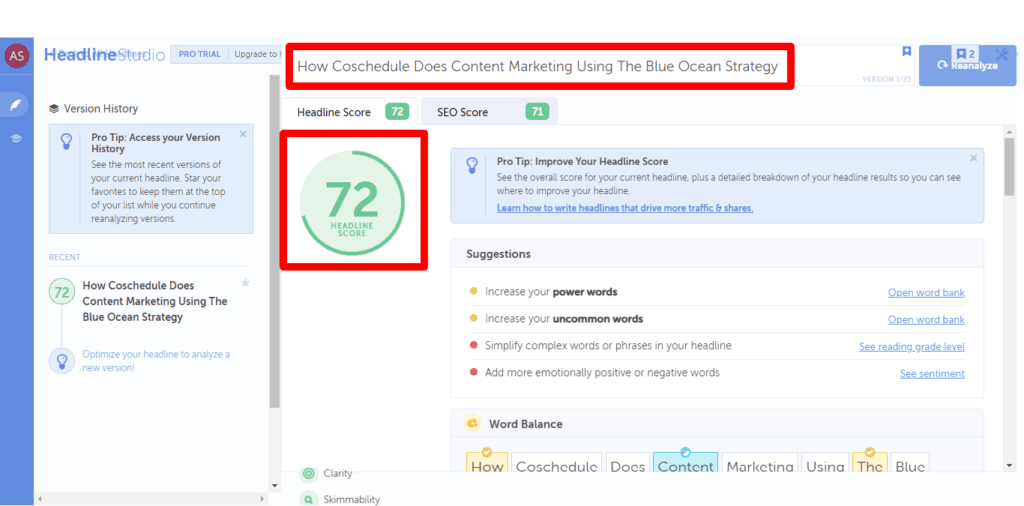Viewport: 1024px width, 506px height.
Task: Click the Word Balance pie chart icon
Action: 472,423
